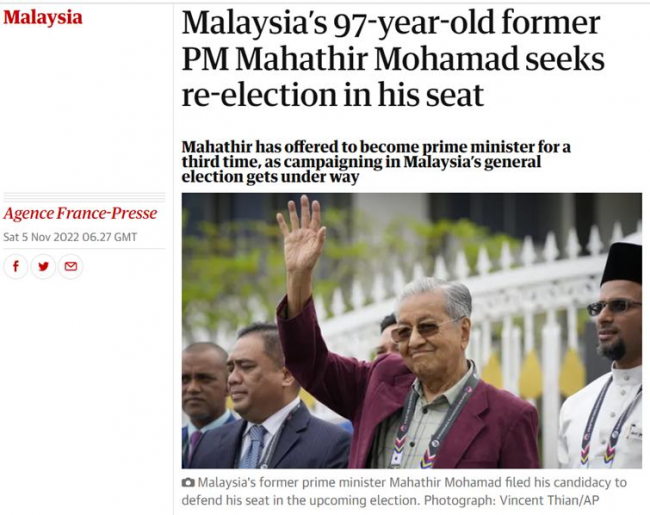The height and width of the screenshot is (515, 650).
Task: Click the camera icon in the caption
Action: [189, 482]
